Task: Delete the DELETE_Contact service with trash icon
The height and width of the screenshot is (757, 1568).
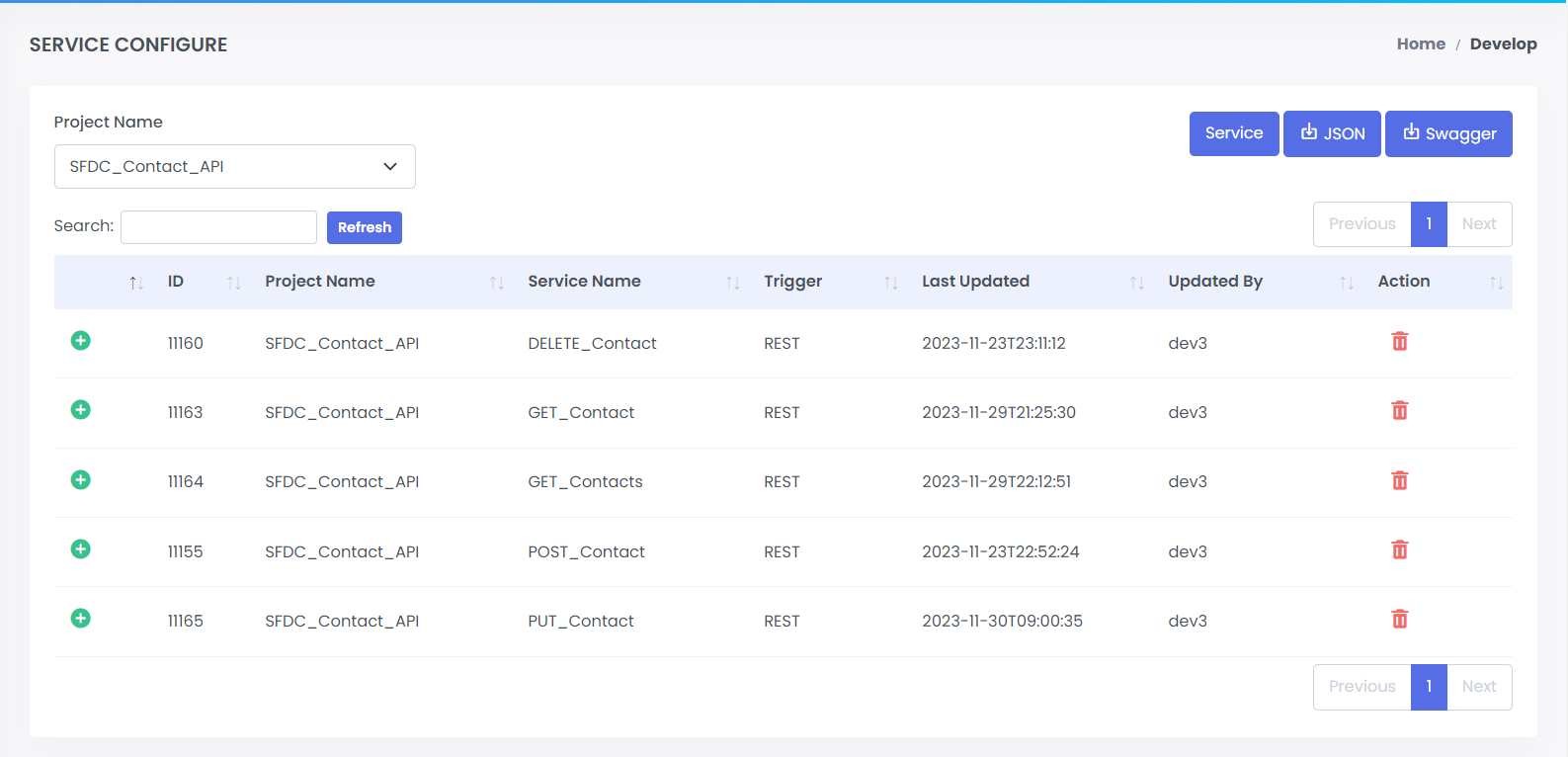Action: pos(1400,341)
